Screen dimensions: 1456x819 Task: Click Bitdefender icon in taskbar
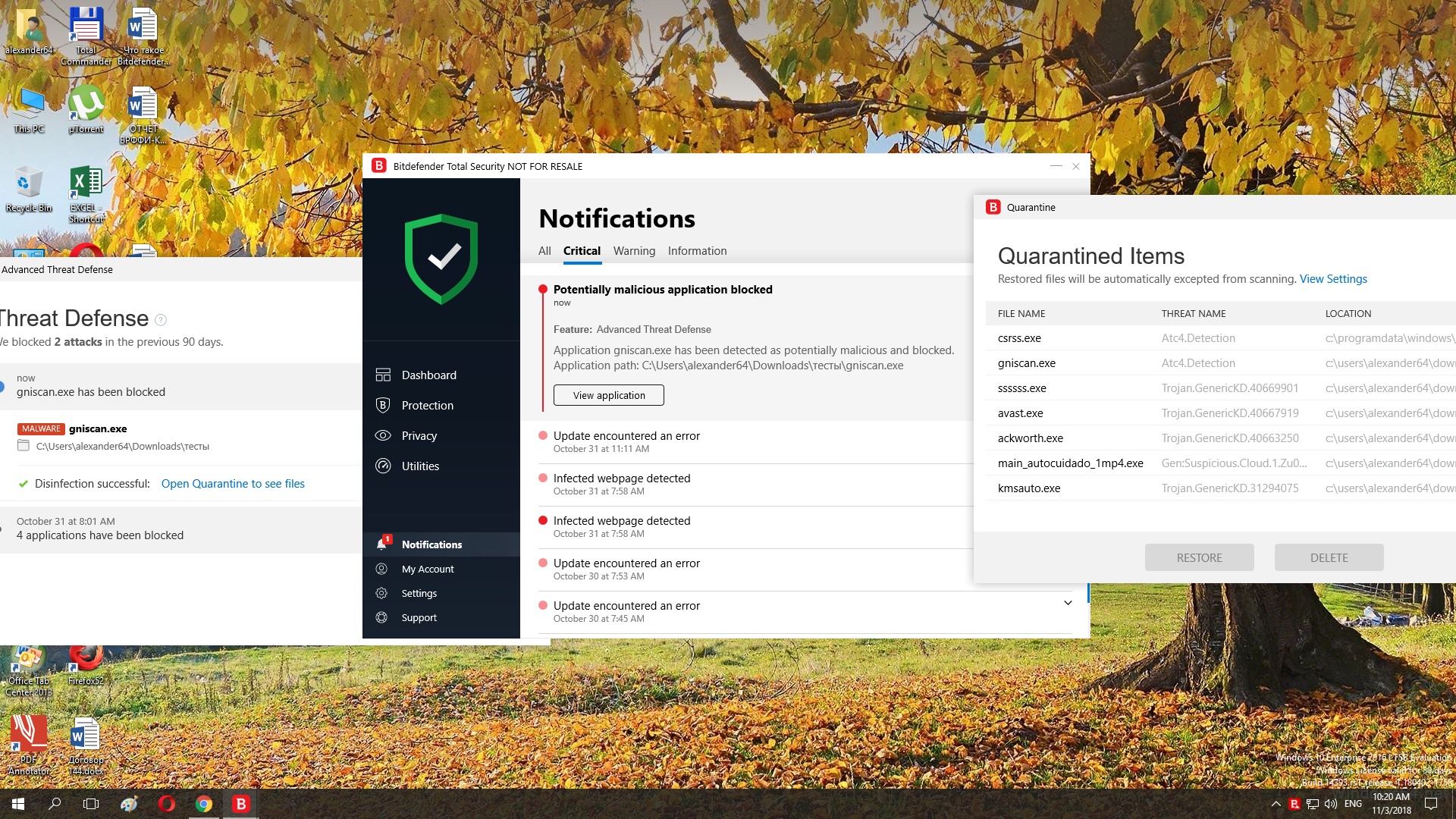pyautogui.click(x=241, y=804)
